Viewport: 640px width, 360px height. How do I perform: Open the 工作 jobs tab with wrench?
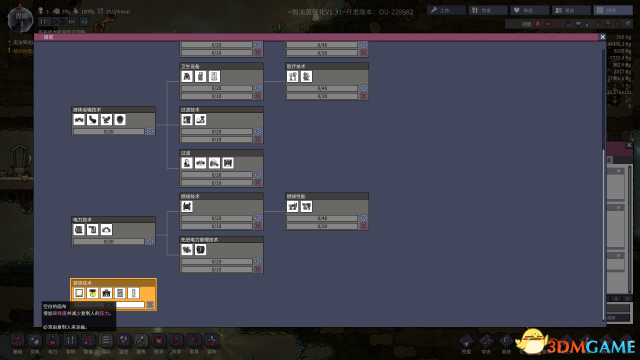446,10
